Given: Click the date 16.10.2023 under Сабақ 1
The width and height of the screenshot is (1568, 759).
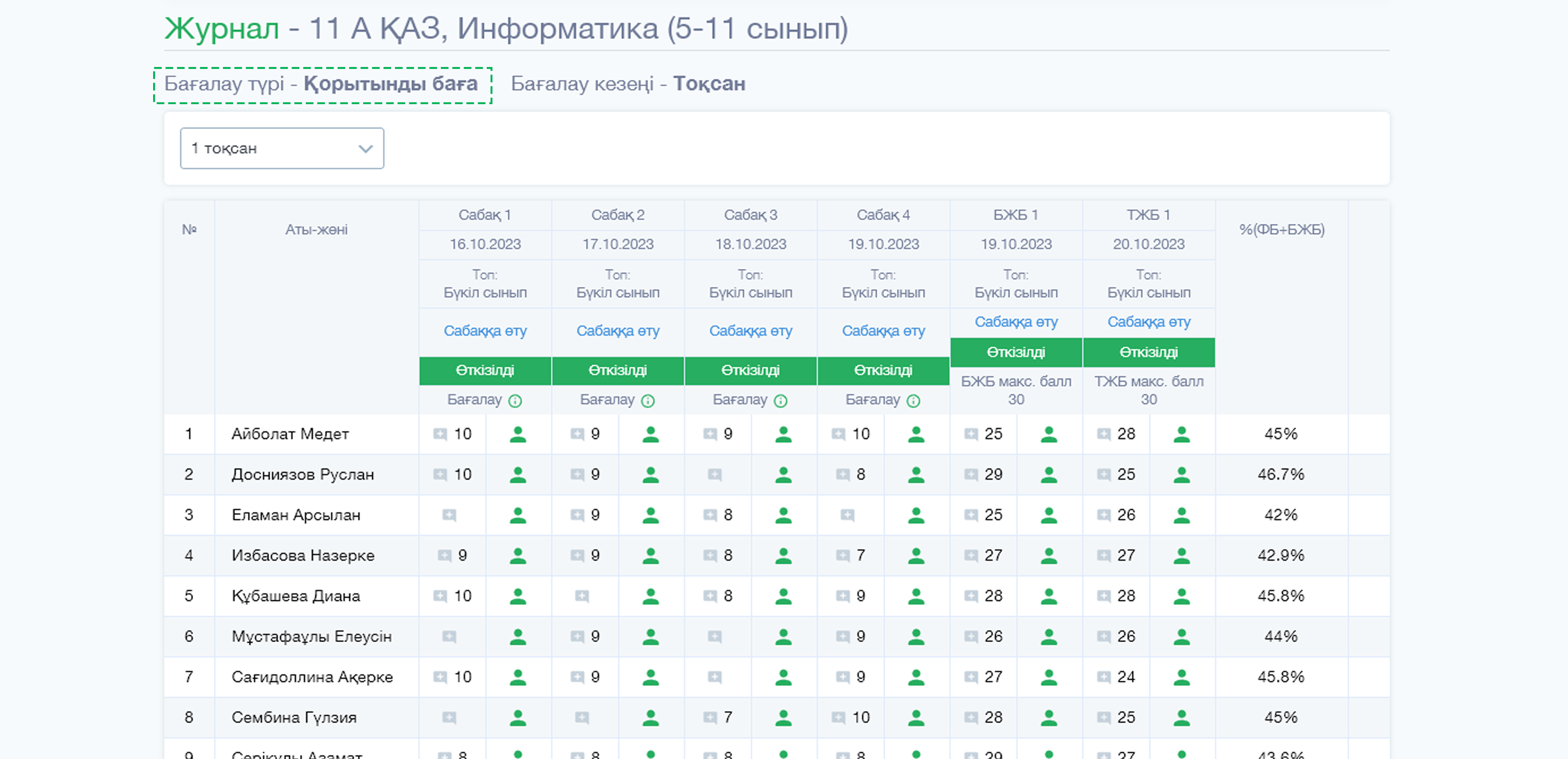Looking at the screenshot, I should [485, 244].
